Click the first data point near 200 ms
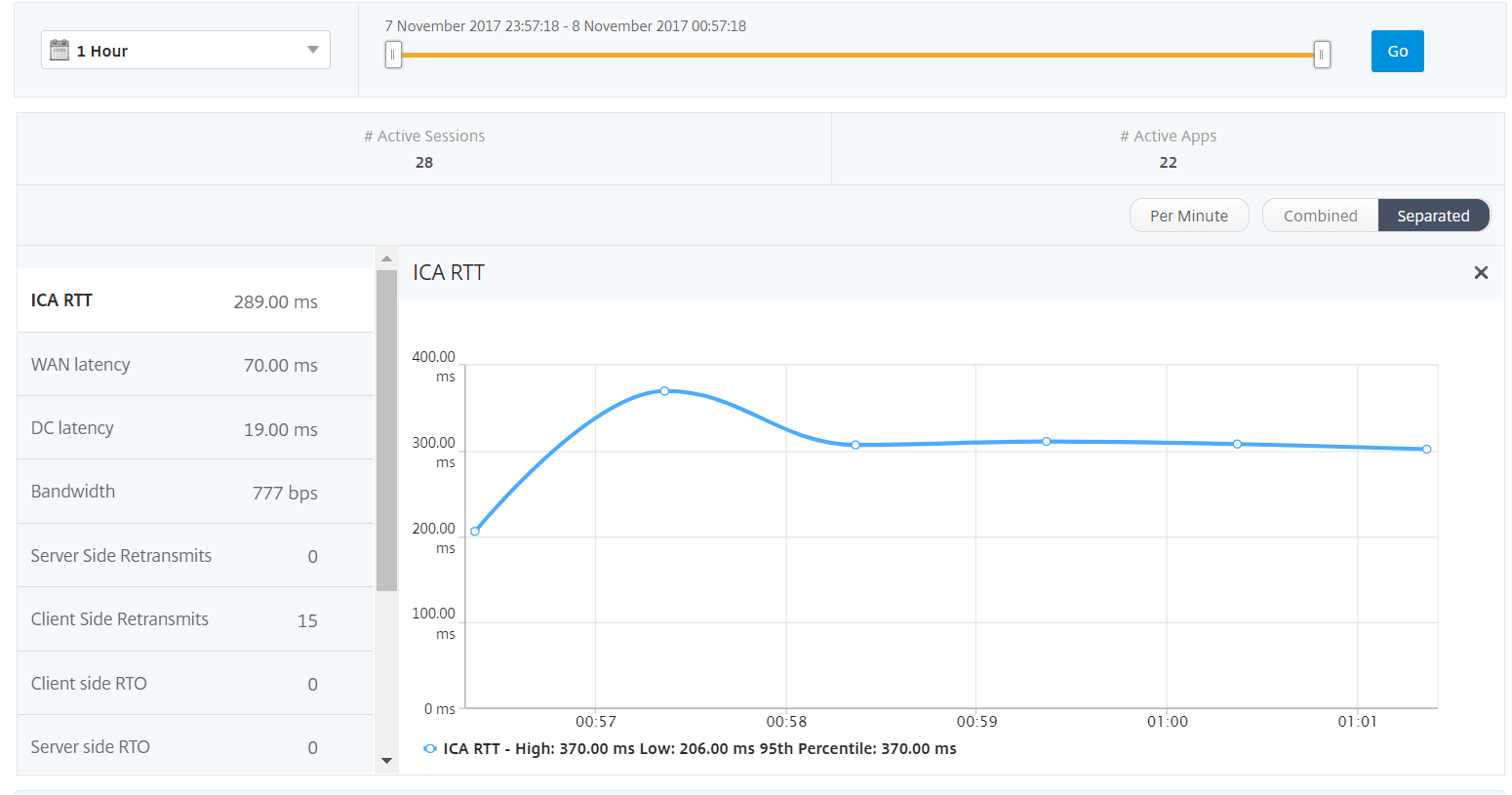The height and width of the screenshot is (795, 1512). coord(475,531)
